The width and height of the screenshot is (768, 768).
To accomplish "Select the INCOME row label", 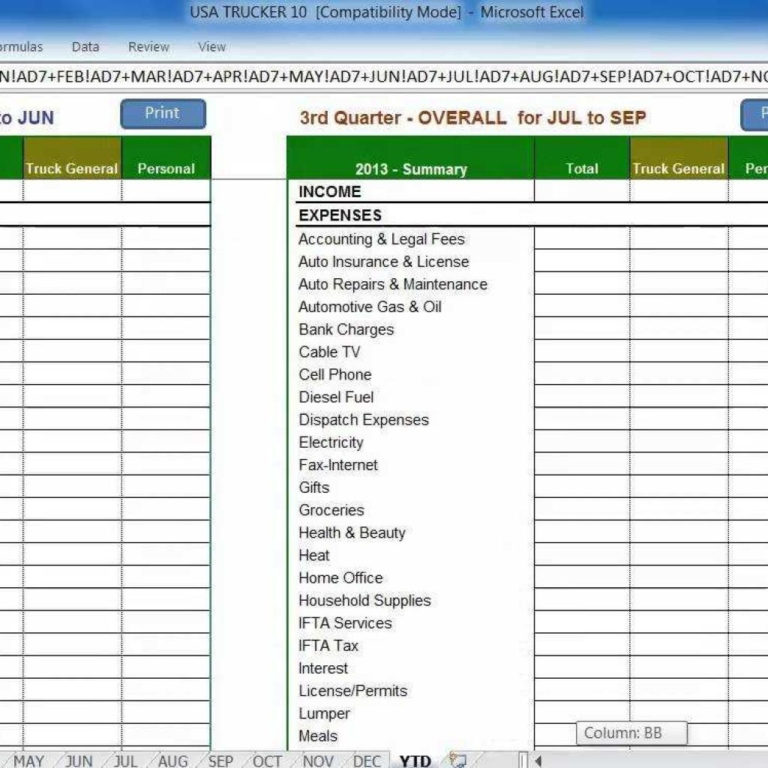I will click(x=330, y=192).
